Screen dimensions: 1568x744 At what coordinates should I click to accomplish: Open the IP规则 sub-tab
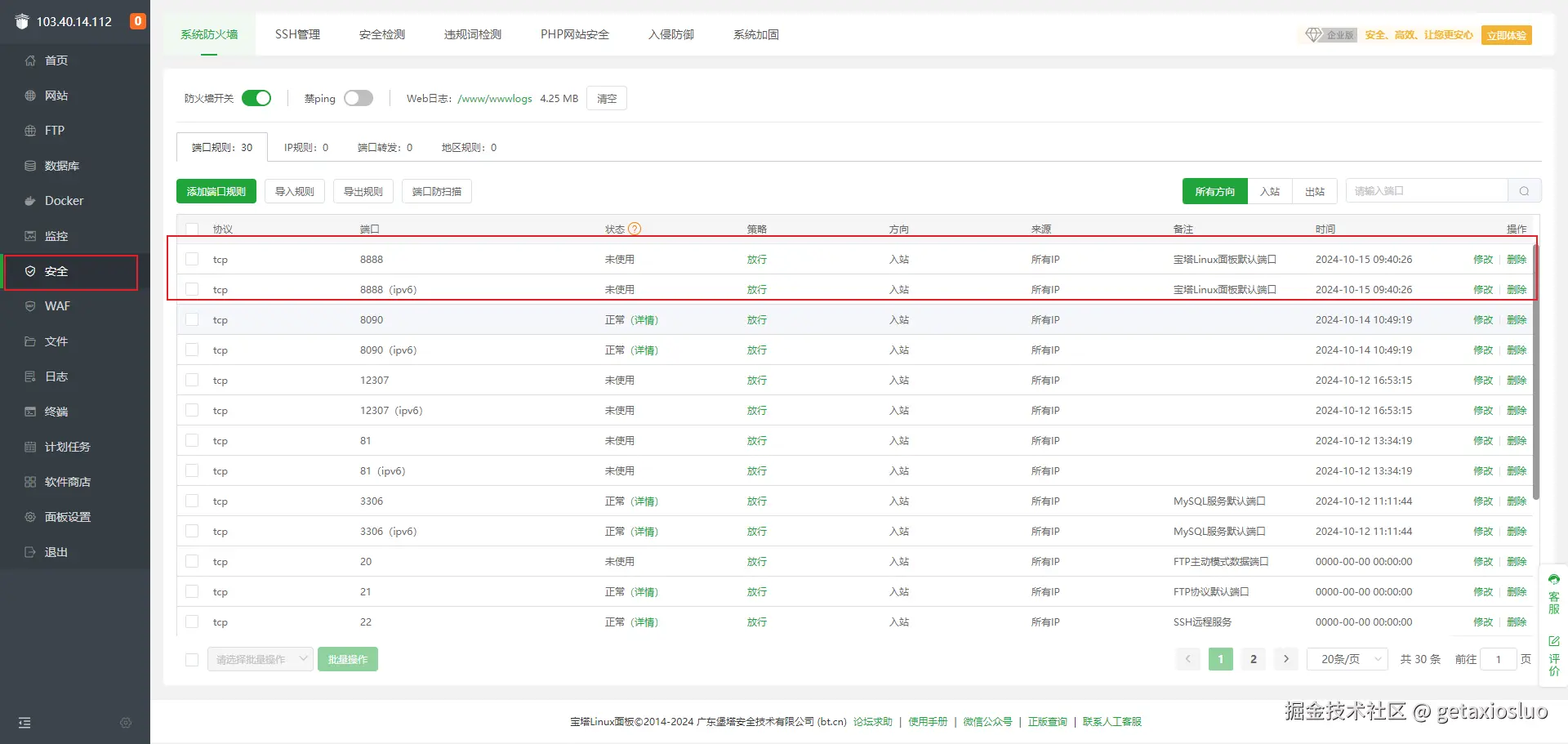[x=306, y=148]
